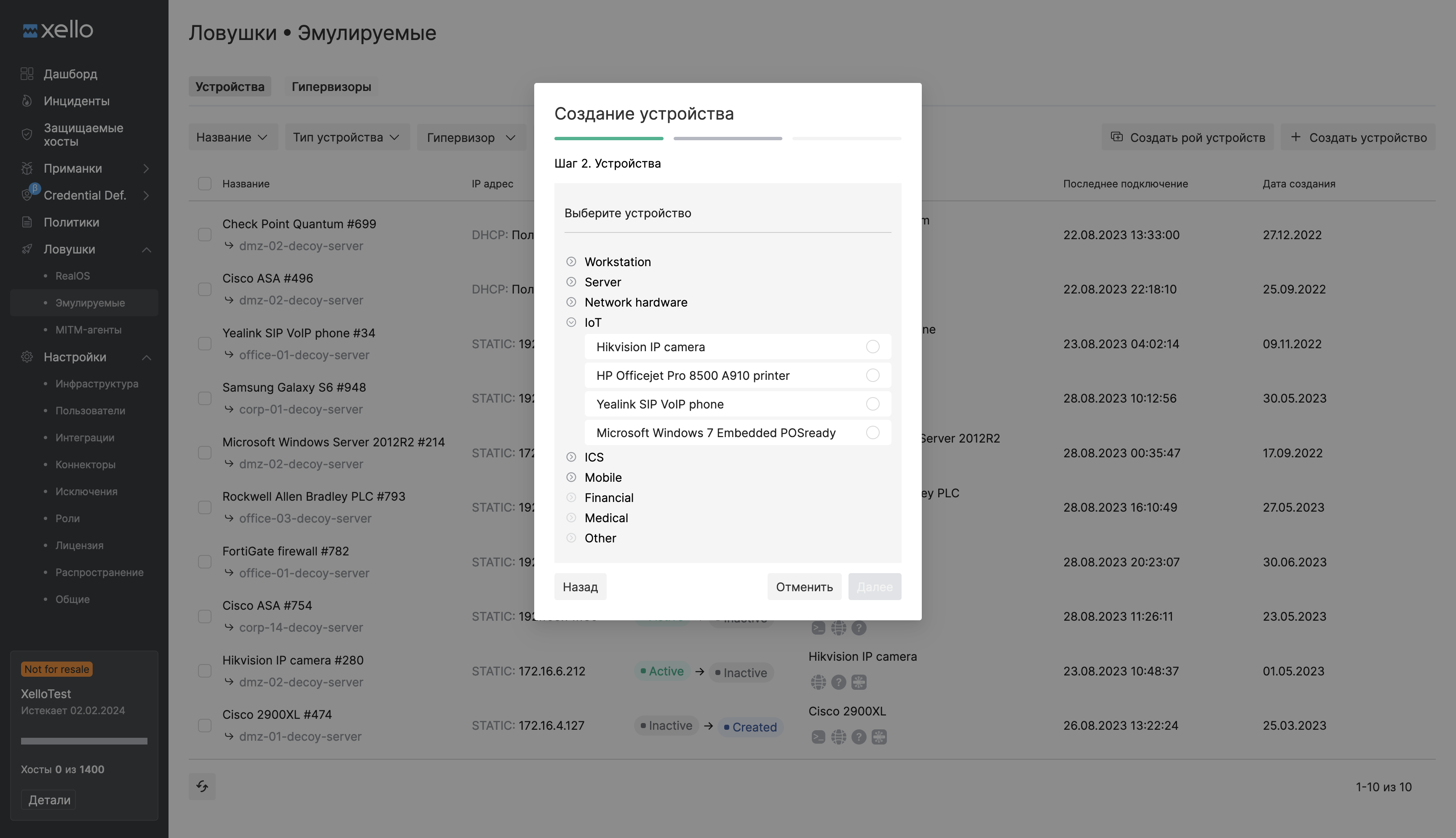The height and width of the screenshot is (838, 1456).
Task: Collapse the IoT device category
Action: 570,322
